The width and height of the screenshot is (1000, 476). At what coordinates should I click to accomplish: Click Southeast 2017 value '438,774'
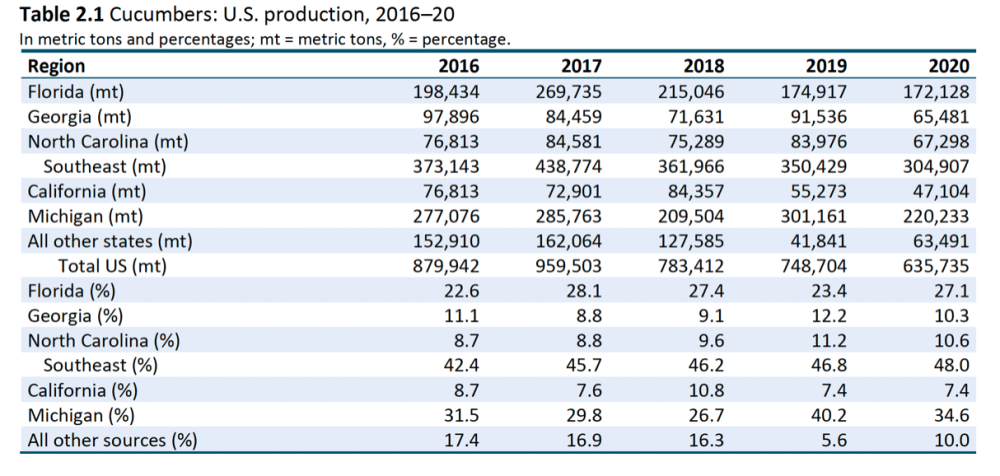point(568,167)
